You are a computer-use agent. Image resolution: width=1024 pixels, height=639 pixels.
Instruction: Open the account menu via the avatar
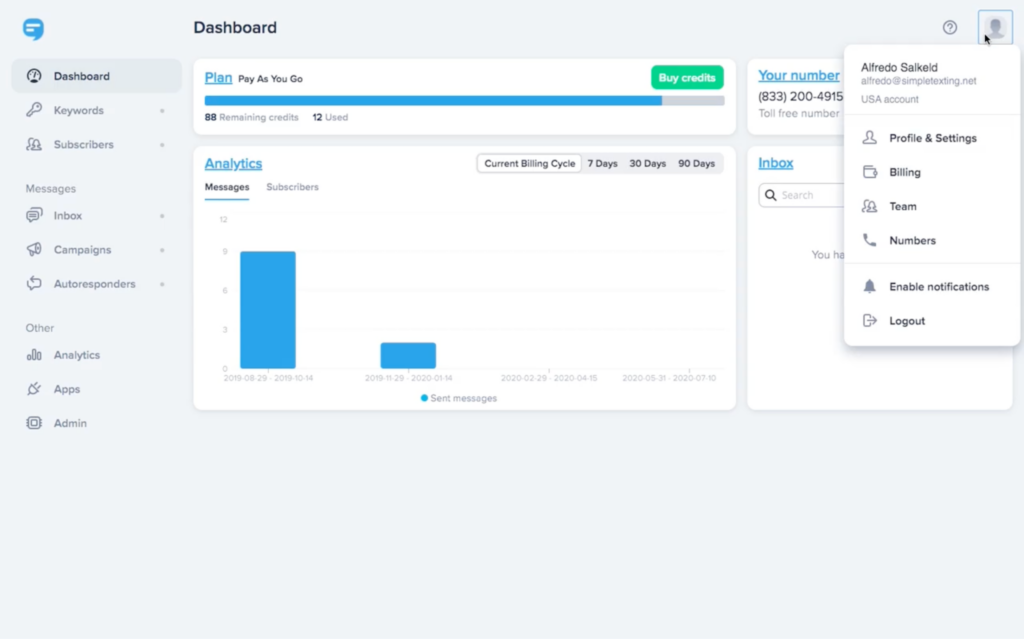click(994, 27)
